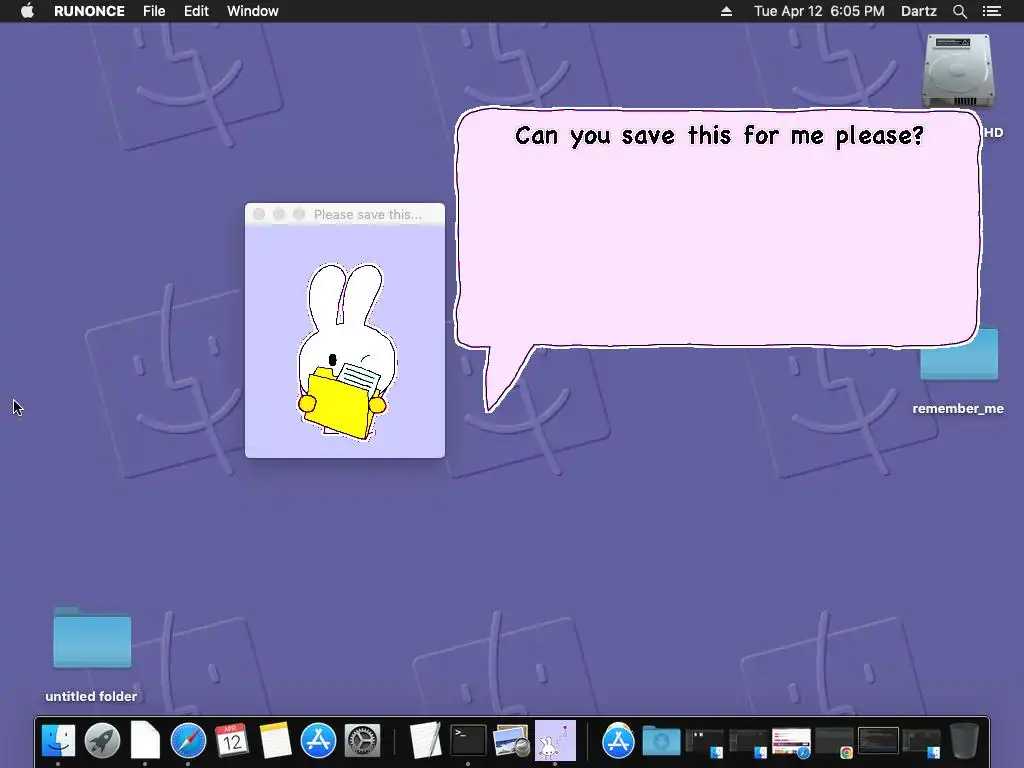Open the Trash in dock
This screenshot has height=768, width=1024.
pos(965,741)
